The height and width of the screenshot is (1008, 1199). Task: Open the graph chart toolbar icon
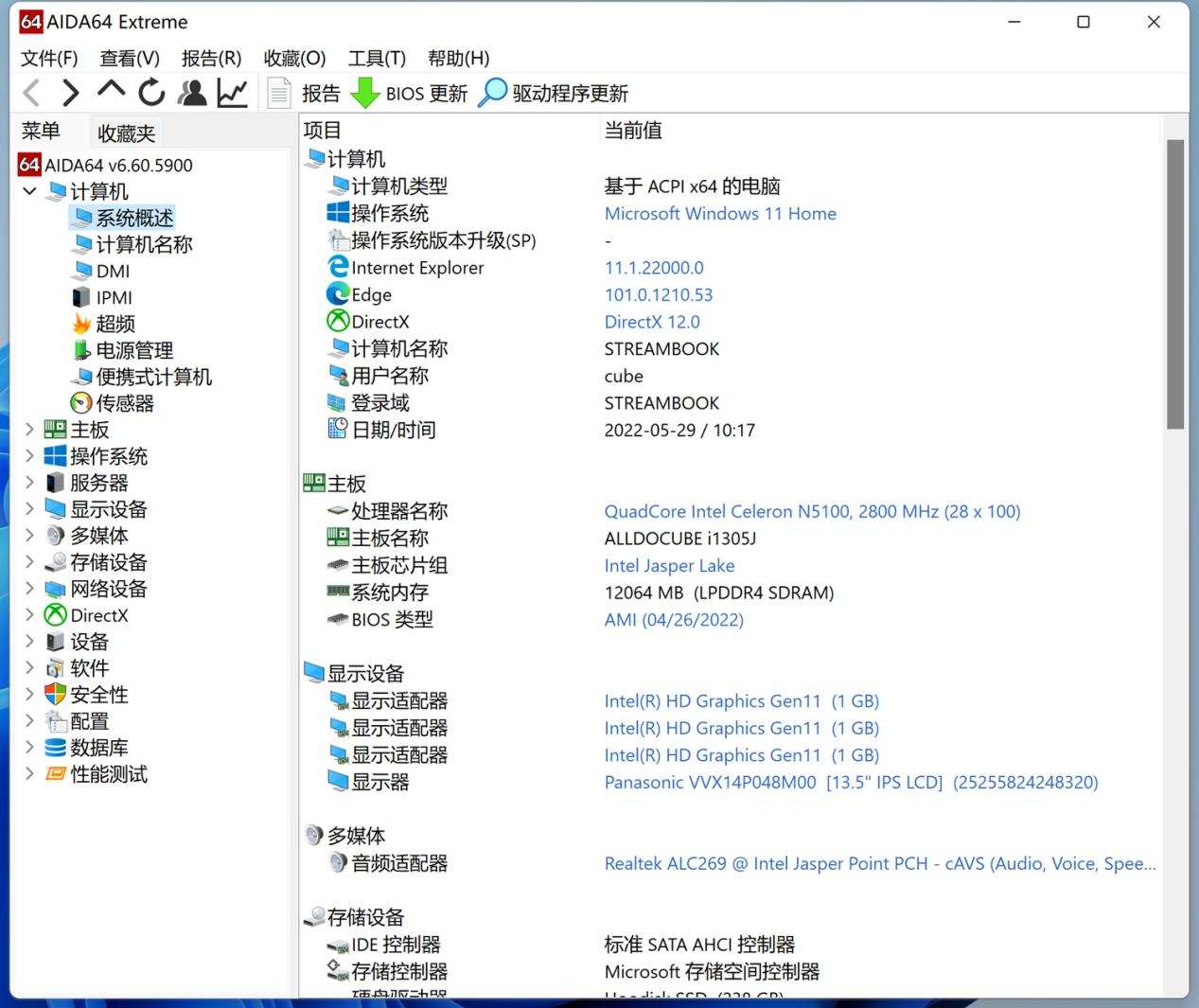[x=232, y=93]
